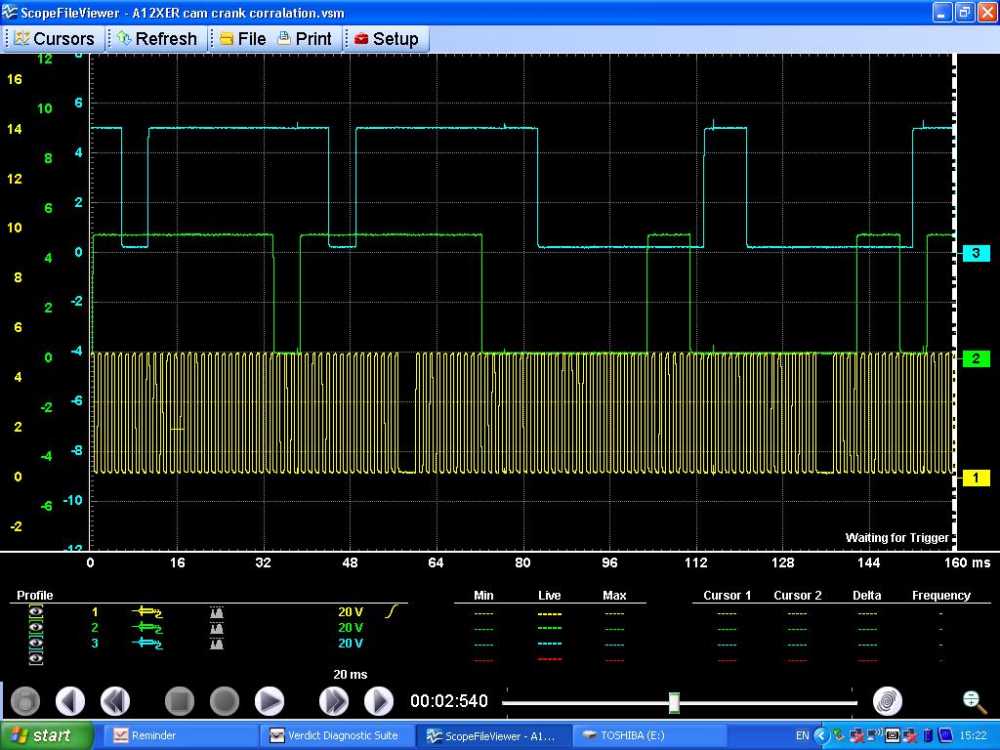Image resolution: width=1000 pixels, height=750 pixels.
Task: Open the Setup menu
Action: [386, 39]
